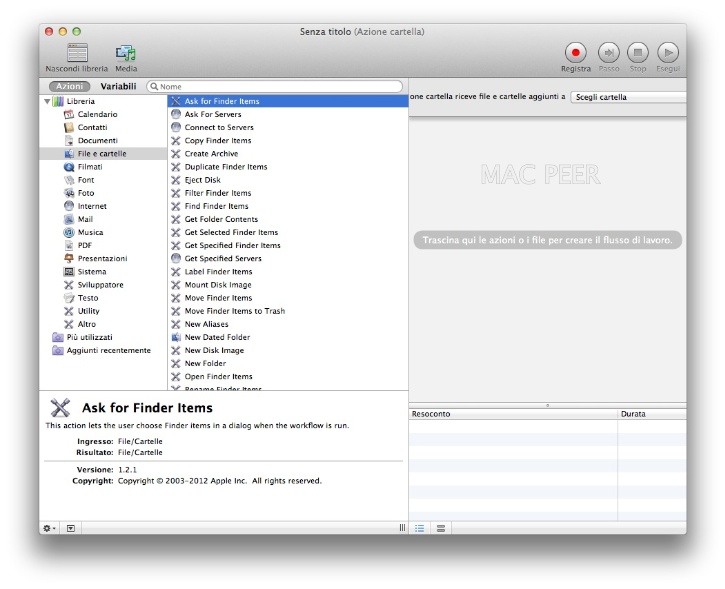The width and height of the screenshot is (725, 589).
Task: Click the Passo step button
Action: 609,53
